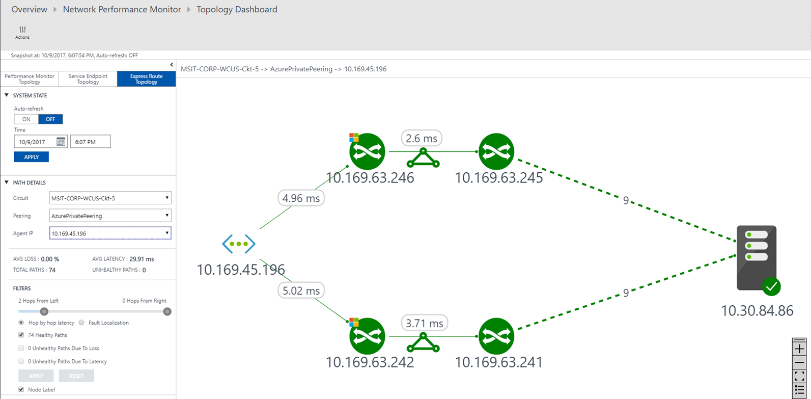The height and width of the screenshot is (399, 811).
Task: Click the filters RESET button
Action: point(77,376)
